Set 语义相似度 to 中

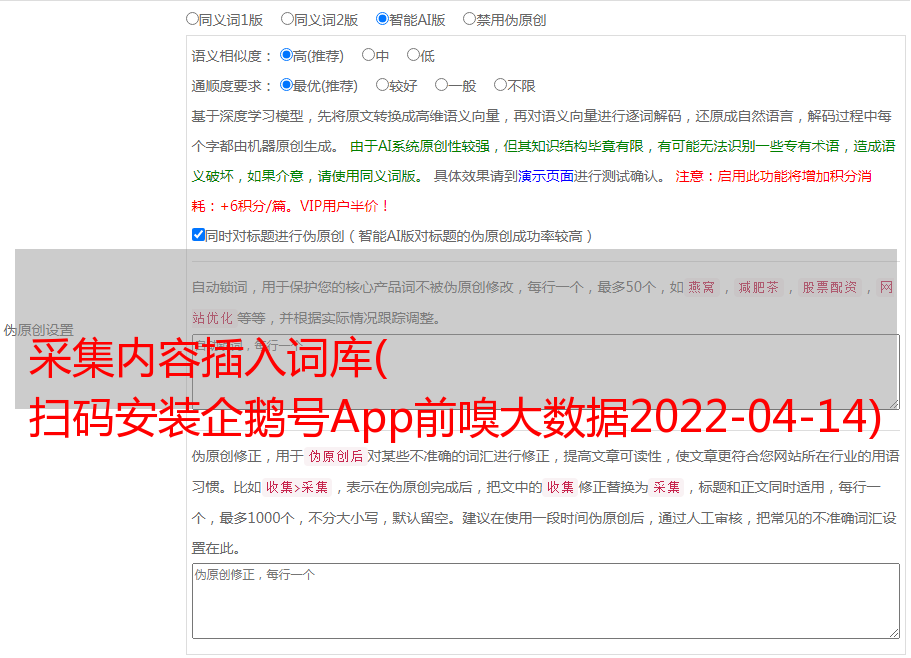pos(368,55)
